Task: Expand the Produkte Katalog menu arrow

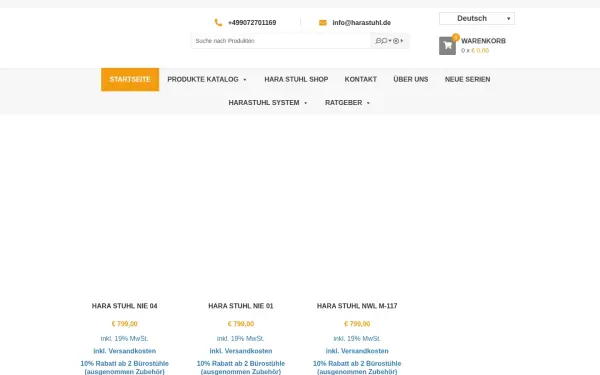Action: tap(245, 80)
